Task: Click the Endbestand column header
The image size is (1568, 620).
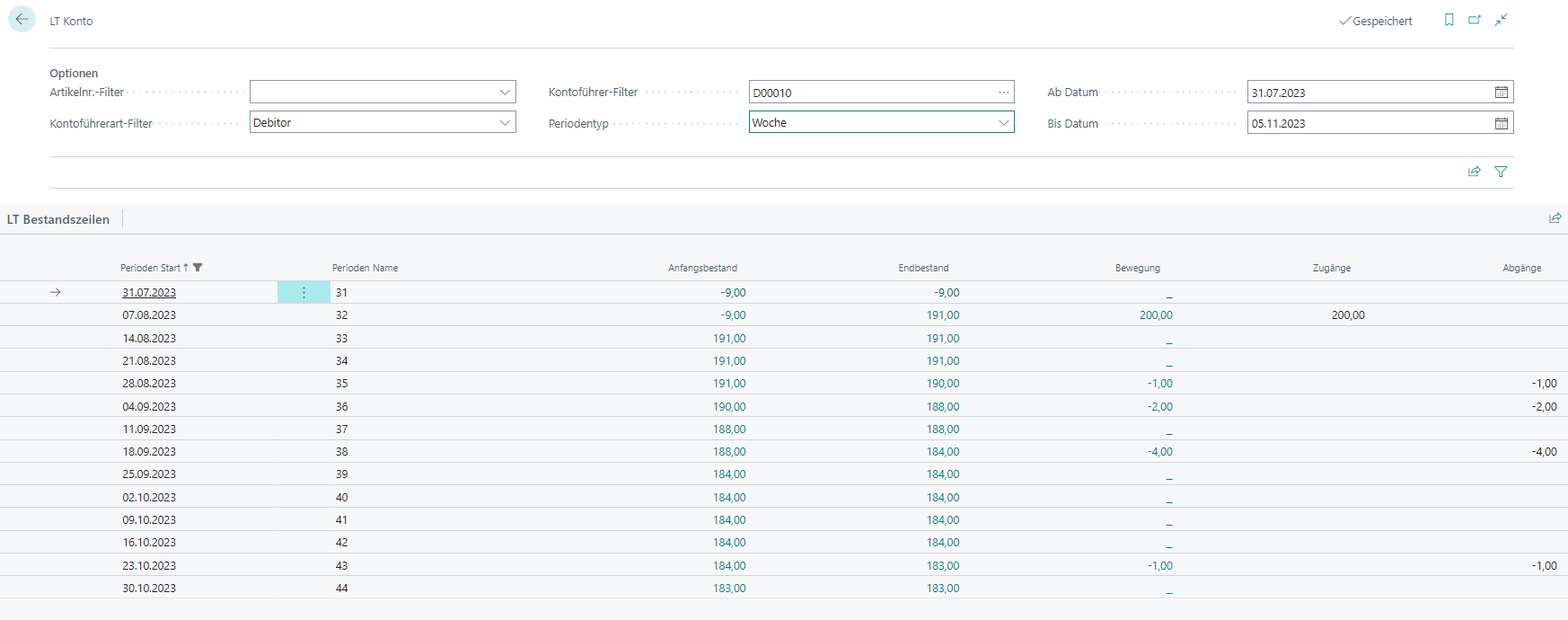Action: [923, 268]
